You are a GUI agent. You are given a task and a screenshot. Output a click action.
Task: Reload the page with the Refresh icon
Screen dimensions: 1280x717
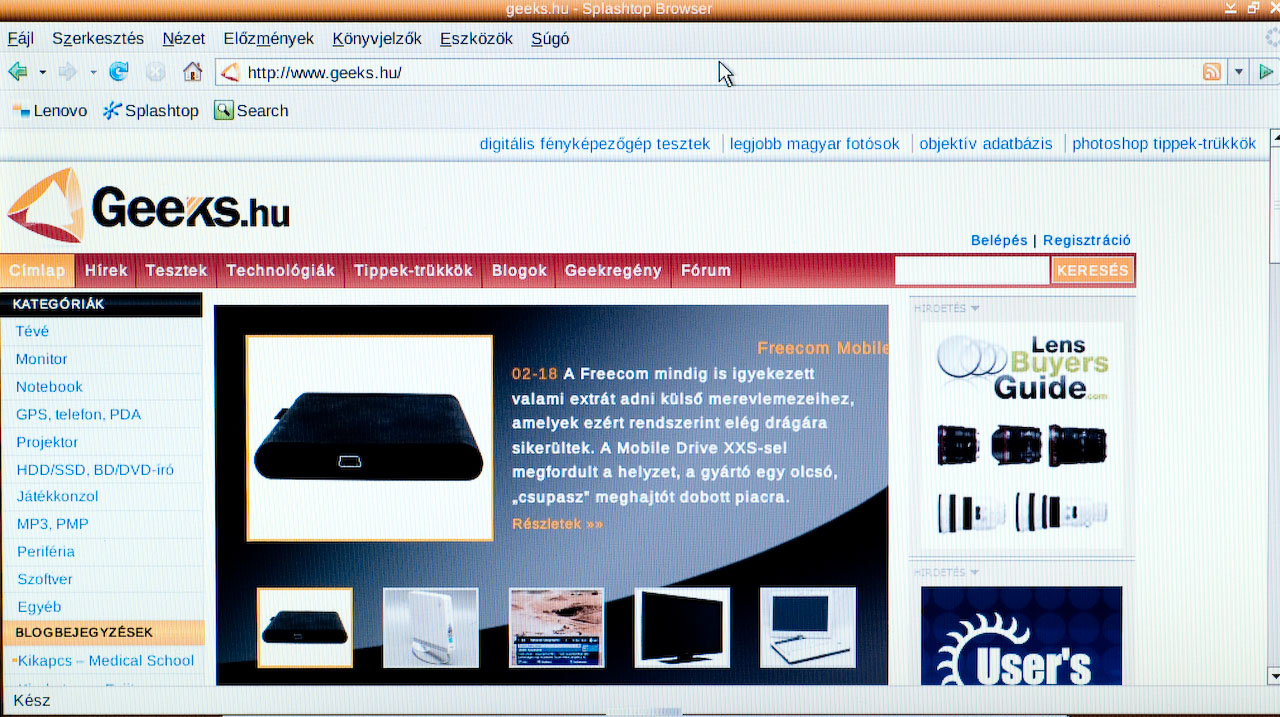coord(119,72)
